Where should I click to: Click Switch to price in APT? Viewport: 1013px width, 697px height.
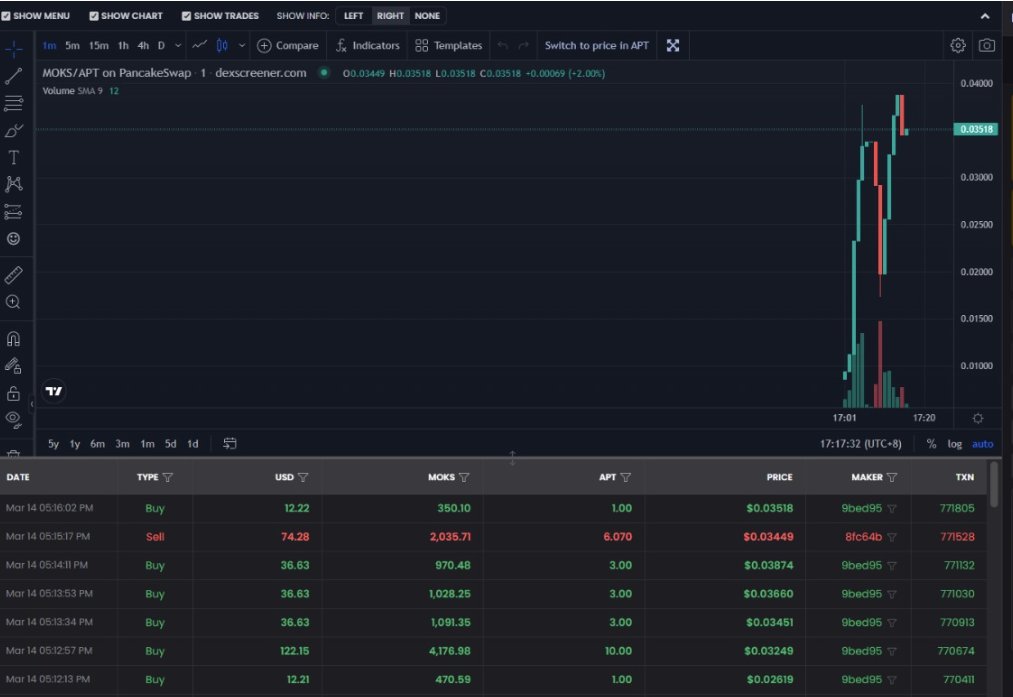click(x=598, y=45)
